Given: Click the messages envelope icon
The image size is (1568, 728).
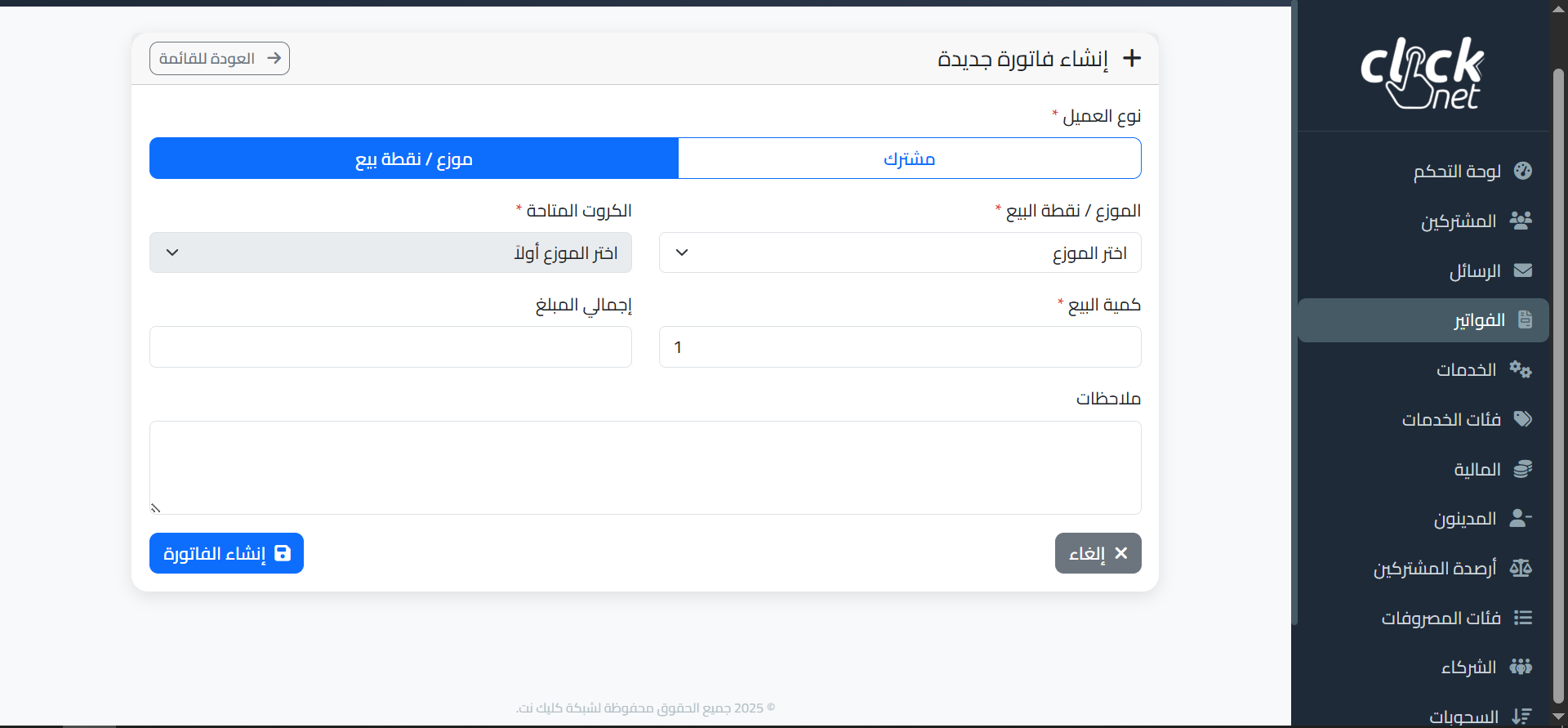Looking at the screenshot, I should [1522, 270].
